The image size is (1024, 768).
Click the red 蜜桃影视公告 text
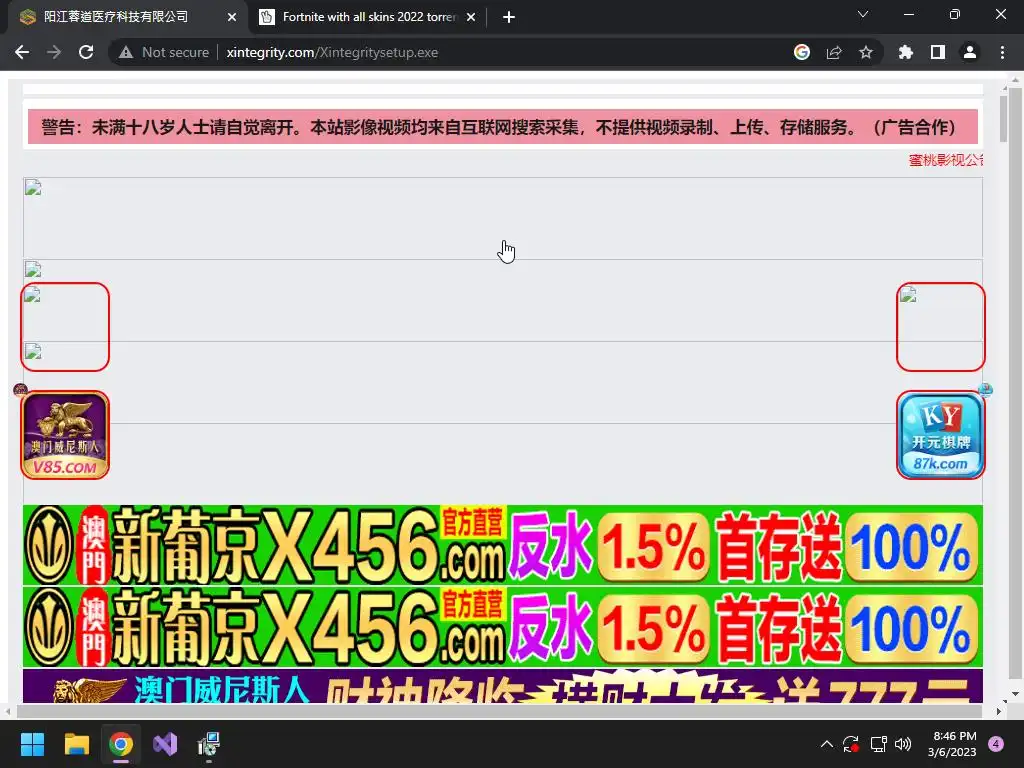(x=946, y=160)
